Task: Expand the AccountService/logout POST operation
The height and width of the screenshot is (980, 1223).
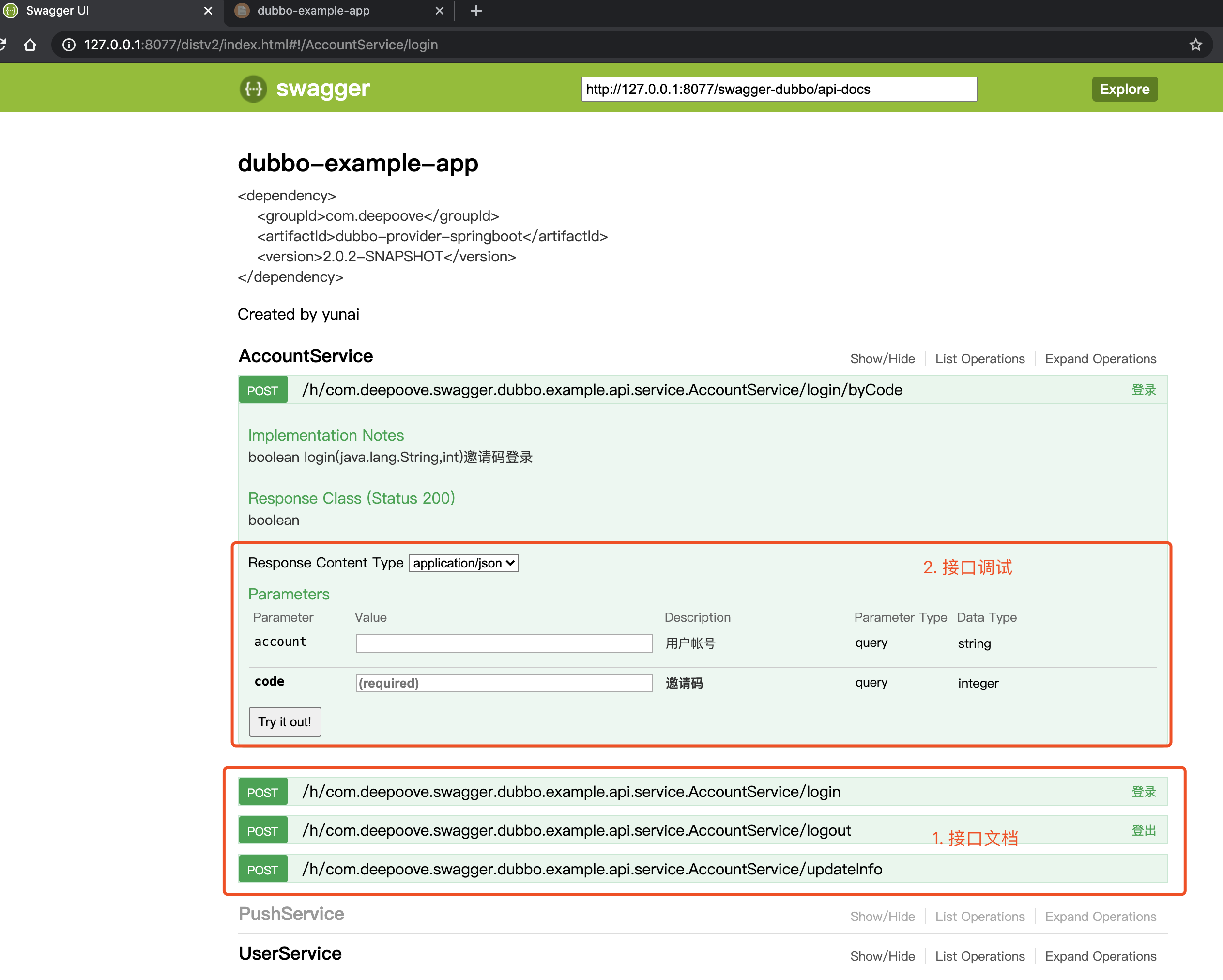Action: click(x=576, y=831)
